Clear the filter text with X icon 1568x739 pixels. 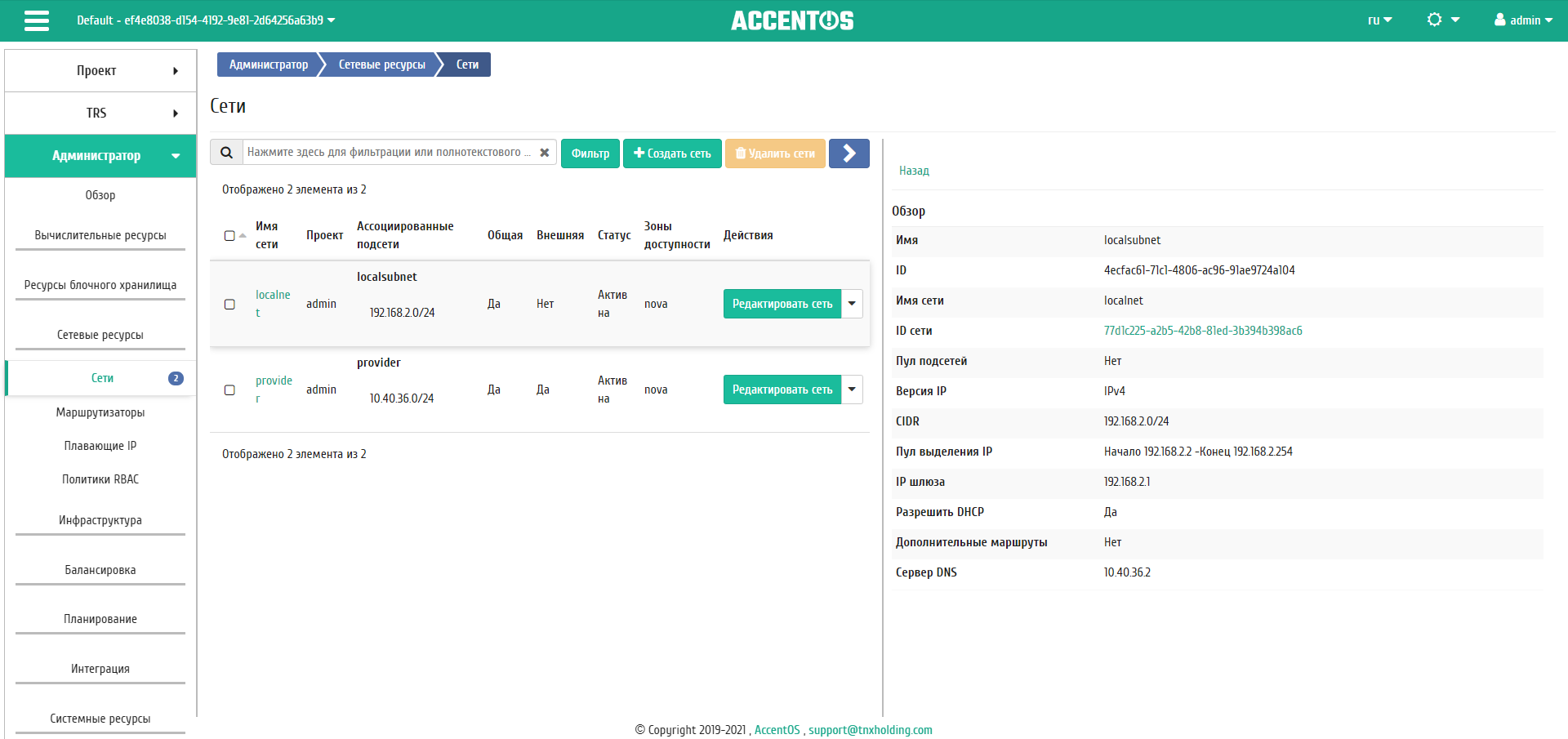point(545,153)
